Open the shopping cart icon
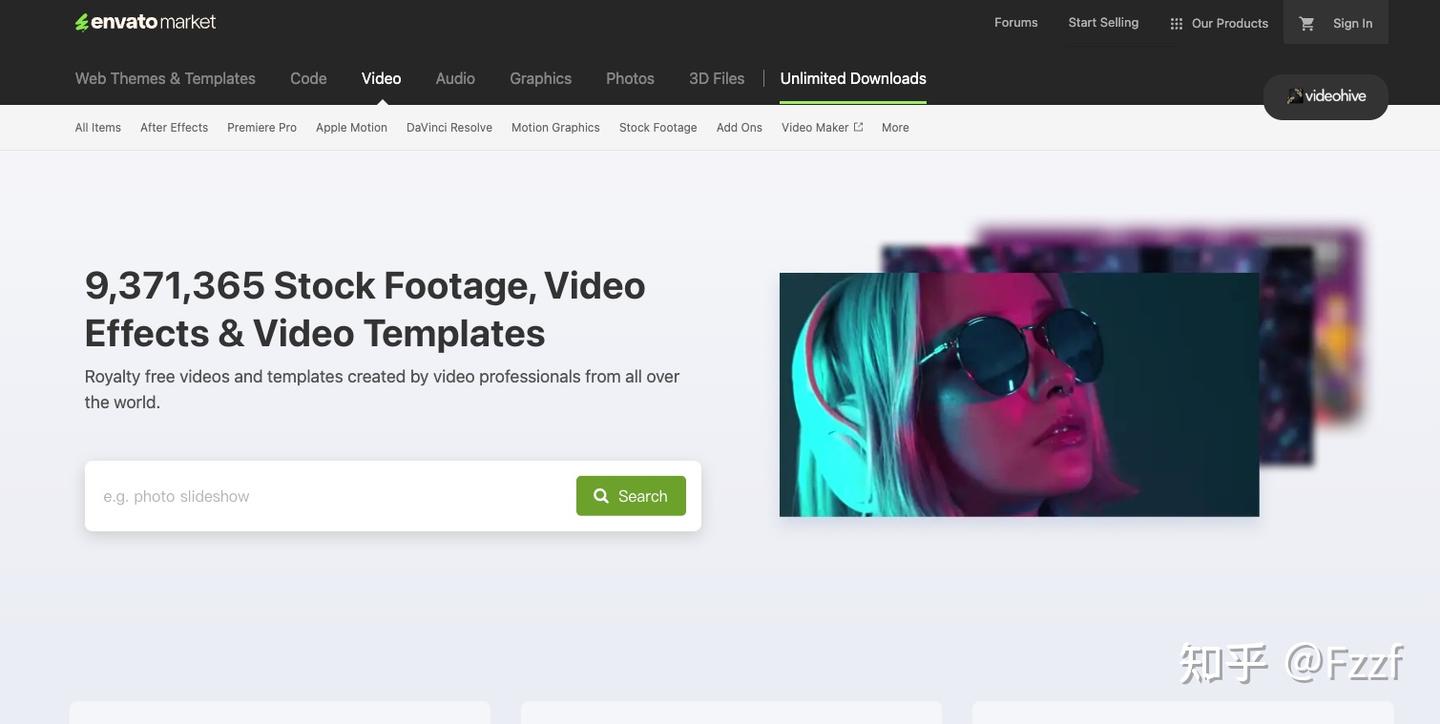 [x=1306, y=23]
